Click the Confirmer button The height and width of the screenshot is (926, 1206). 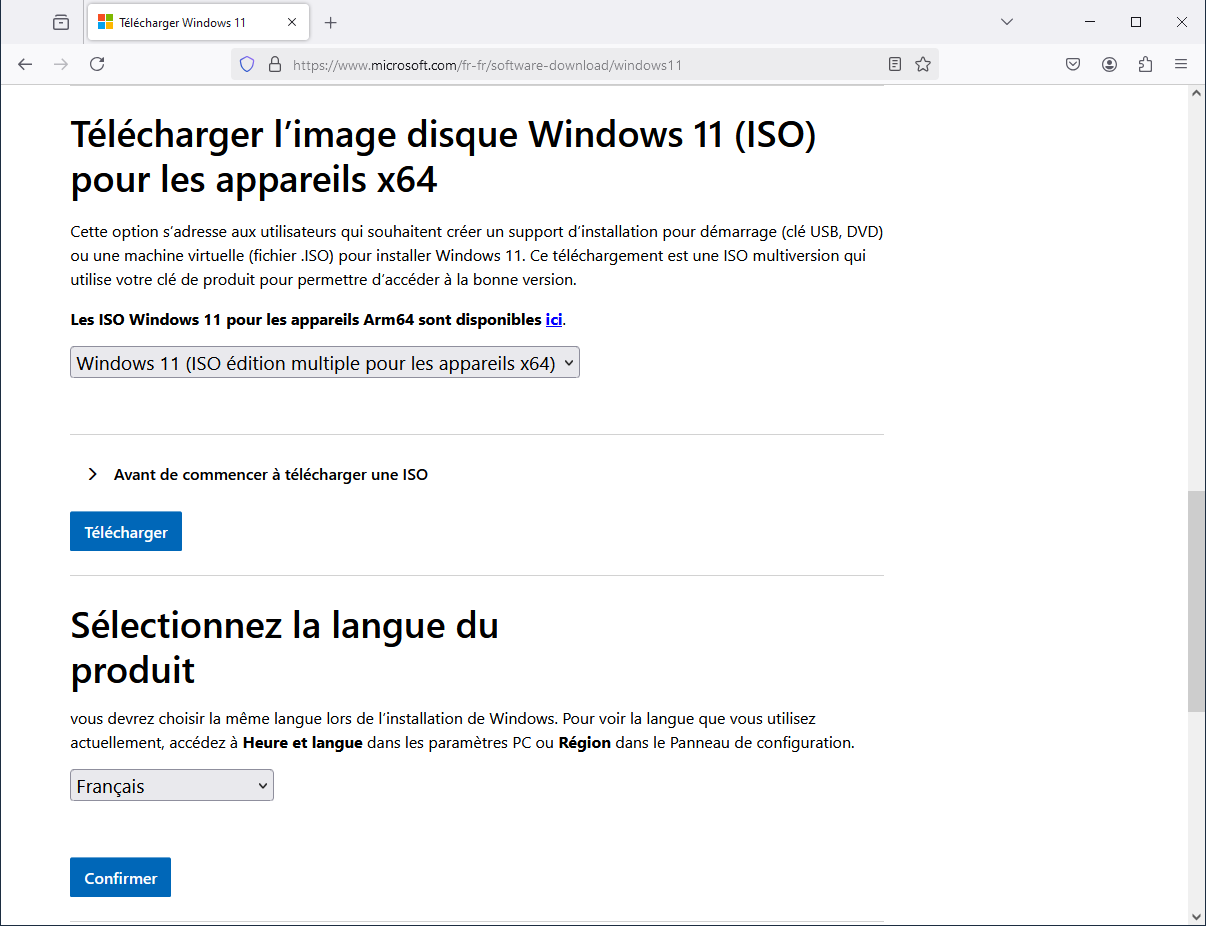(120, 877)
